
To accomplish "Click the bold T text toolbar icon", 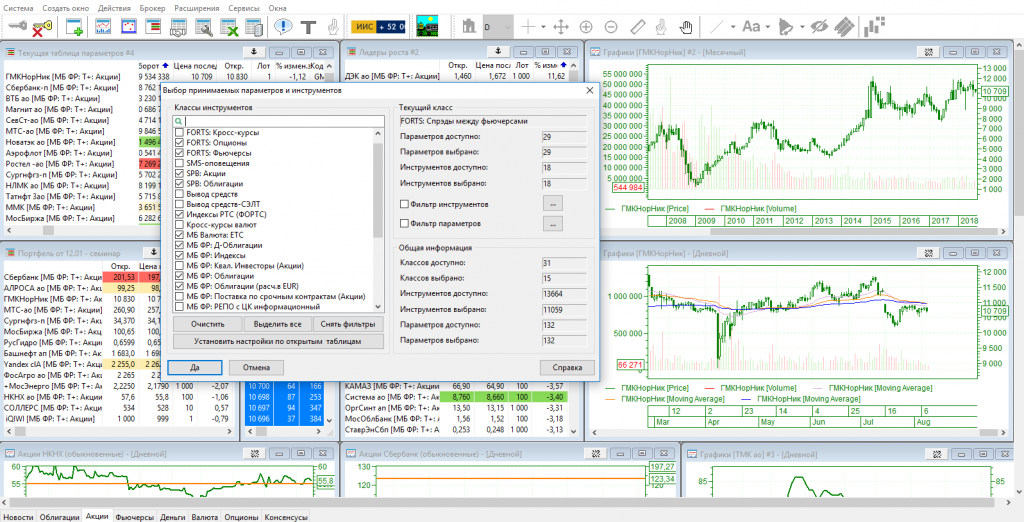I will click(x=309, y=26).
